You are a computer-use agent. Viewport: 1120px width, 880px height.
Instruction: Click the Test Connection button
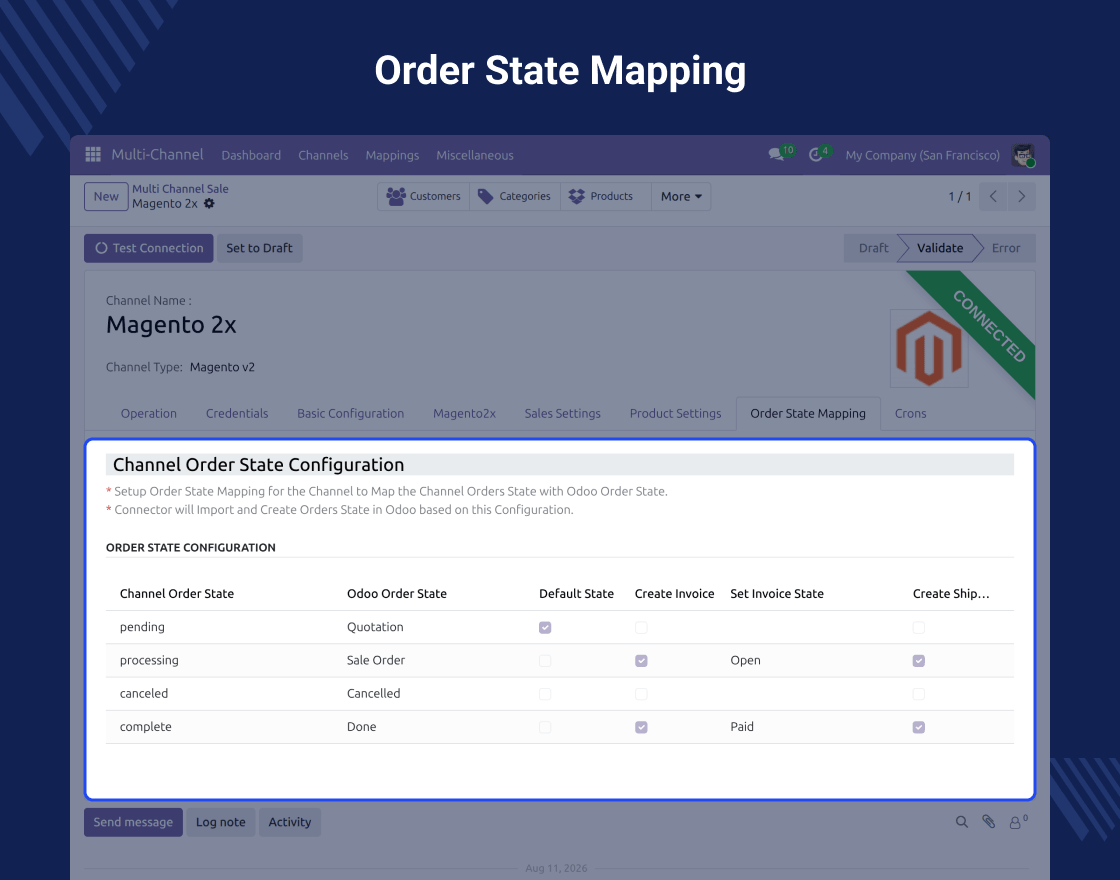tap(149, 248)
